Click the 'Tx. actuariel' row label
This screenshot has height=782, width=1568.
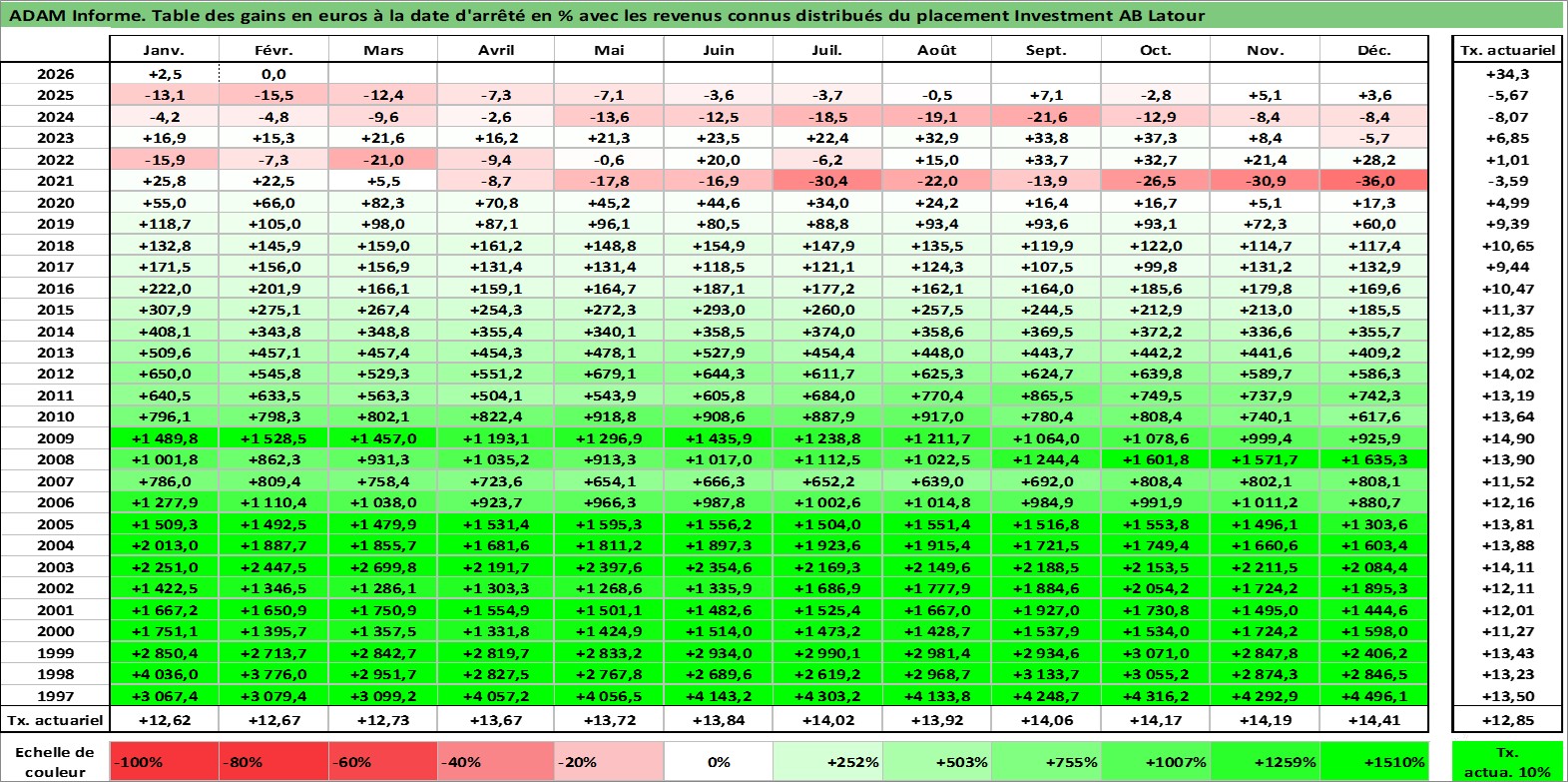coord(56,719)
